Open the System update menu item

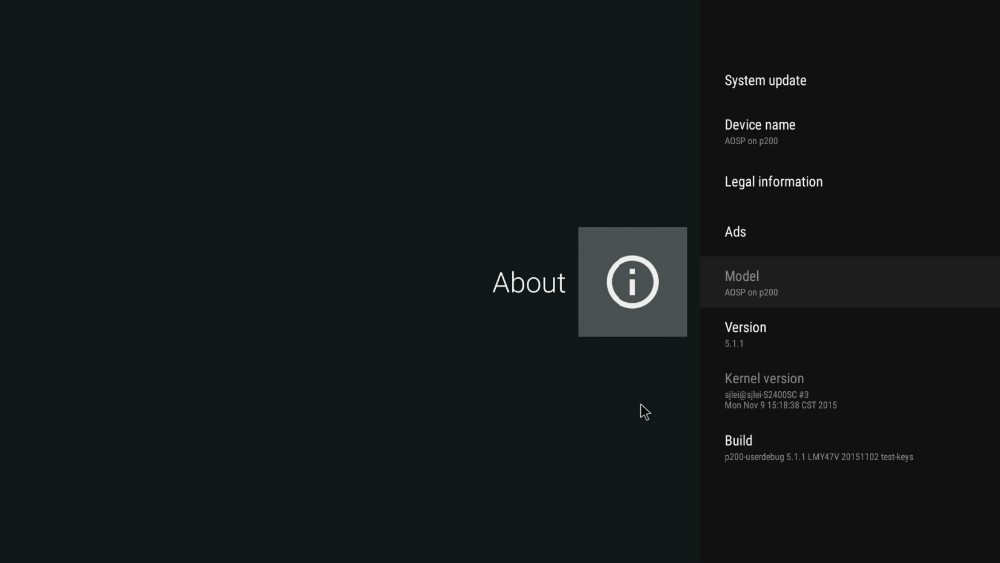tap(765, 81)
